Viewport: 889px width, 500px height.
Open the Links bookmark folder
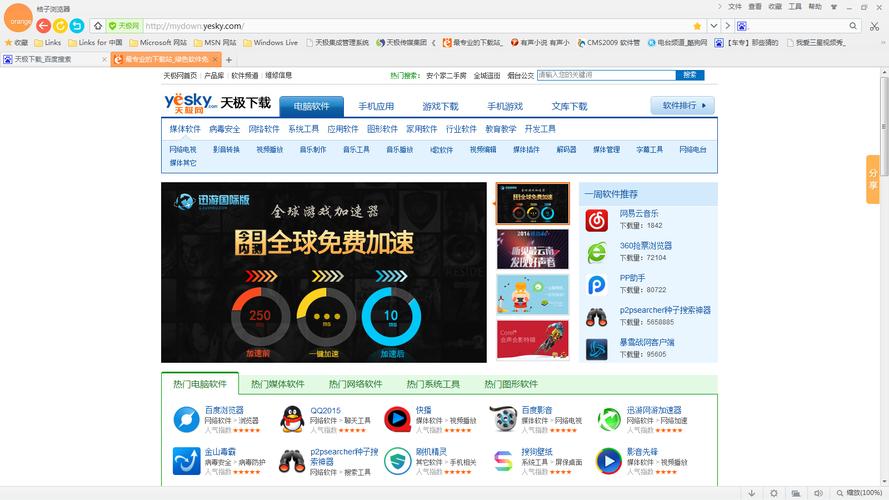pos(48,43)
